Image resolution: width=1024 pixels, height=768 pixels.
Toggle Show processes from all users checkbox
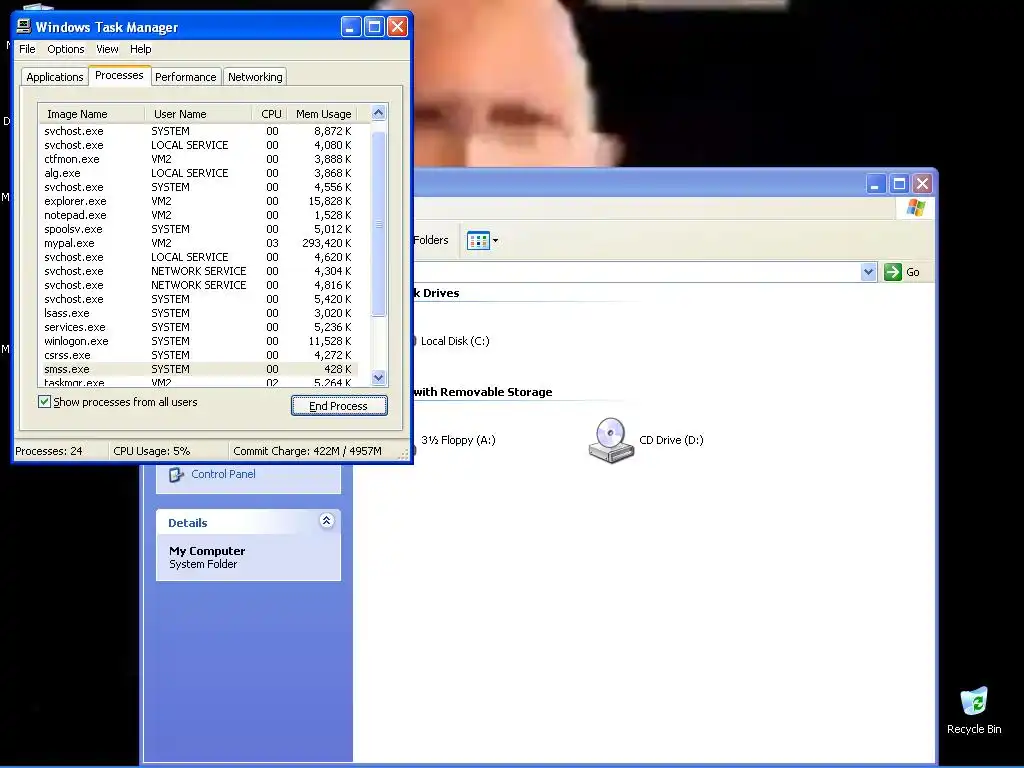point(44,402)
